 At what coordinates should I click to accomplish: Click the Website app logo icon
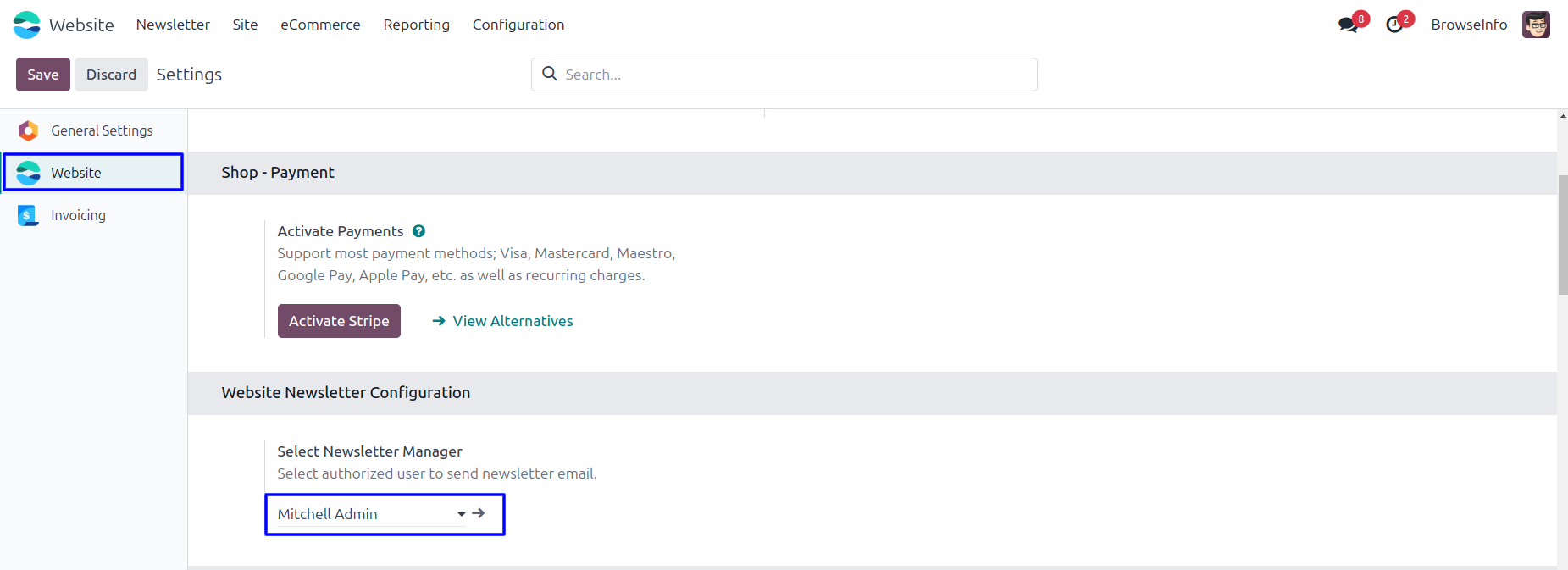[x=26, y=25]
